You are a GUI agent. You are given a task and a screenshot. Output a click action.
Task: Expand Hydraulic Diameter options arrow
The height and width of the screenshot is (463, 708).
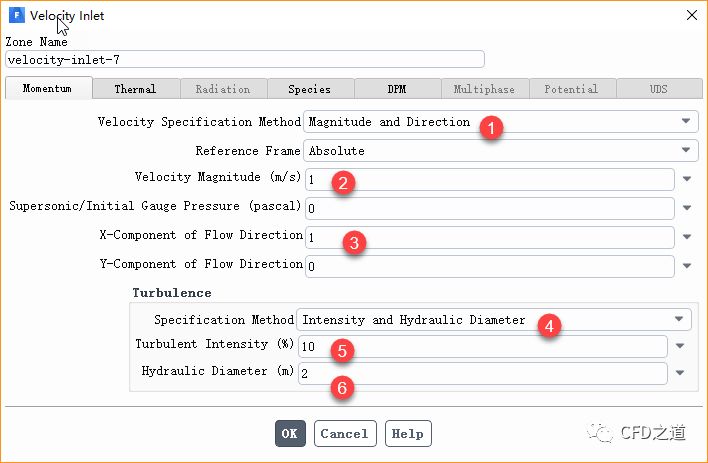point(680,373)
